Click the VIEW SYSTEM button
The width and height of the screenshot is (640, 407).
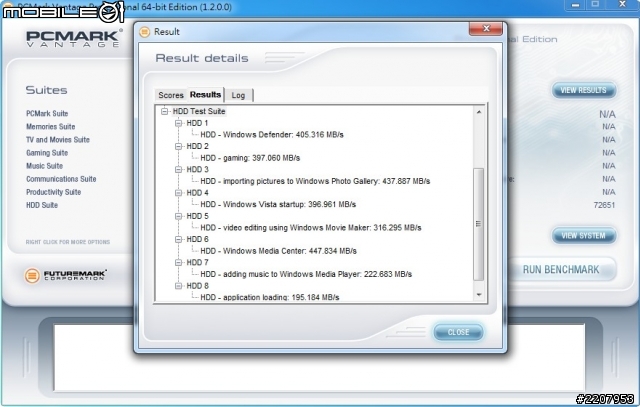click(x=583, y=236)
